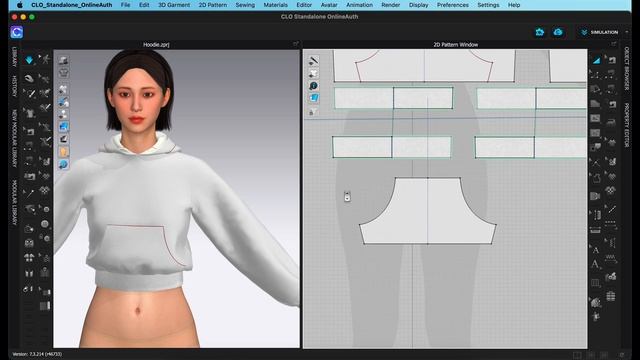
Task: Click the segment sewing tool top of right toolbar
Action: (x=611, y=60)
